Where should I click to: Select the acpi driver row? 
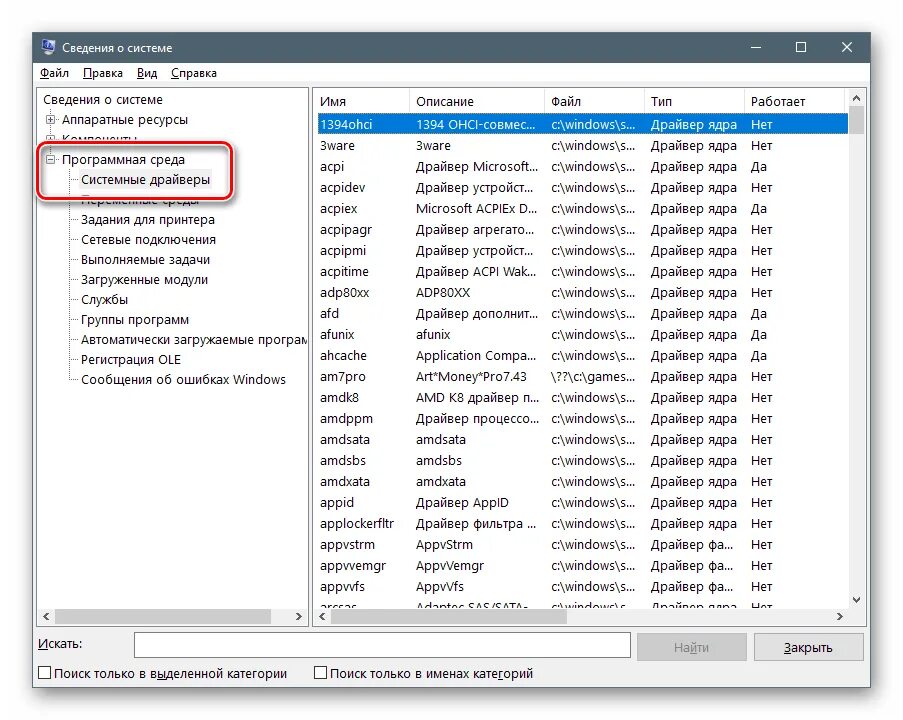coord(582,166)
